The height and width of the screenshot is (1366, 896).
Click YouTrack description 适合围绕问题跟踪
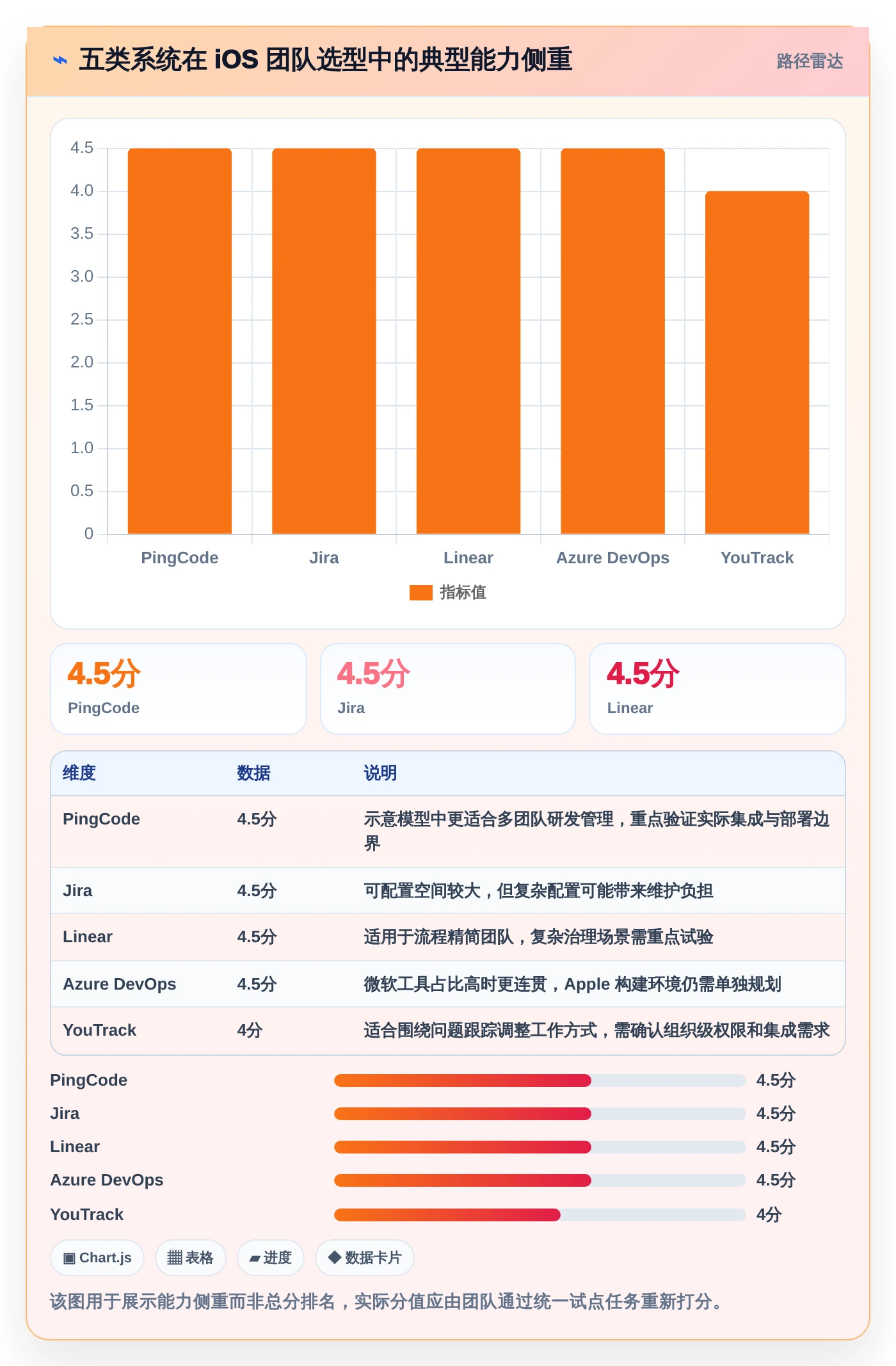(596, 1031)
